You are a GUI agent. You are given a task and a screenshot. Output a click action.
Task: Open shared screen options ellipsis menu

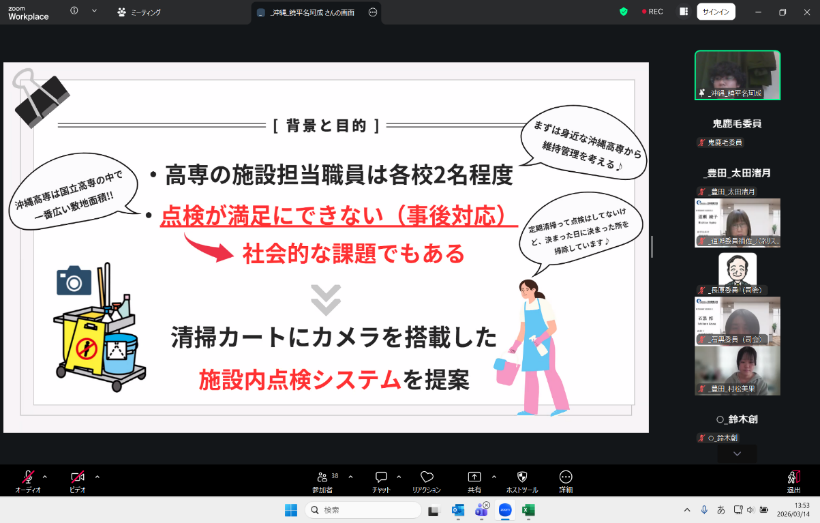tap(373, 11)
